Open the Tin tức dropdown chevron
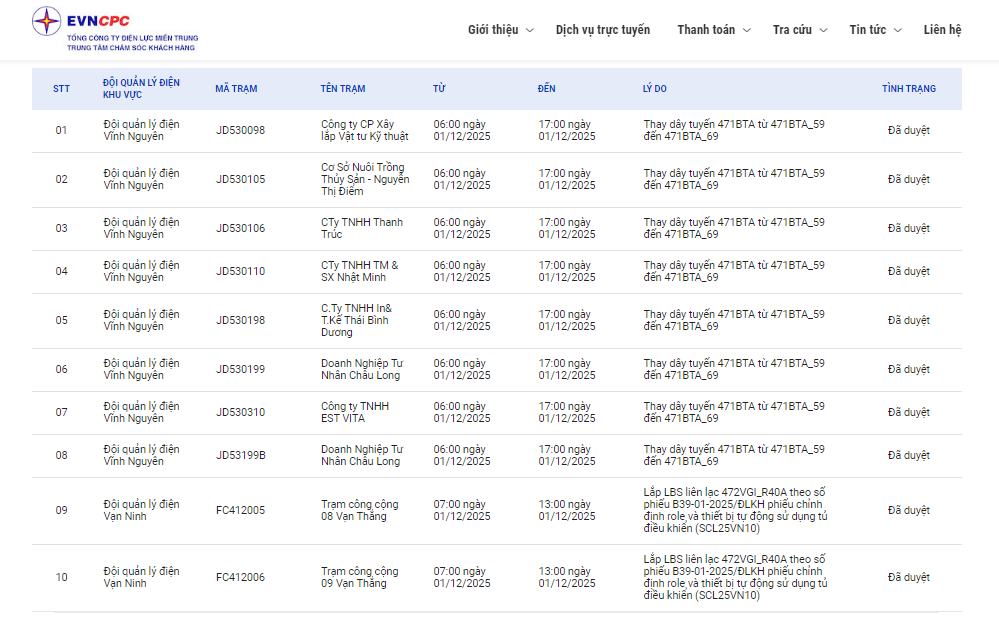The image size is (999, 617). 898,30
